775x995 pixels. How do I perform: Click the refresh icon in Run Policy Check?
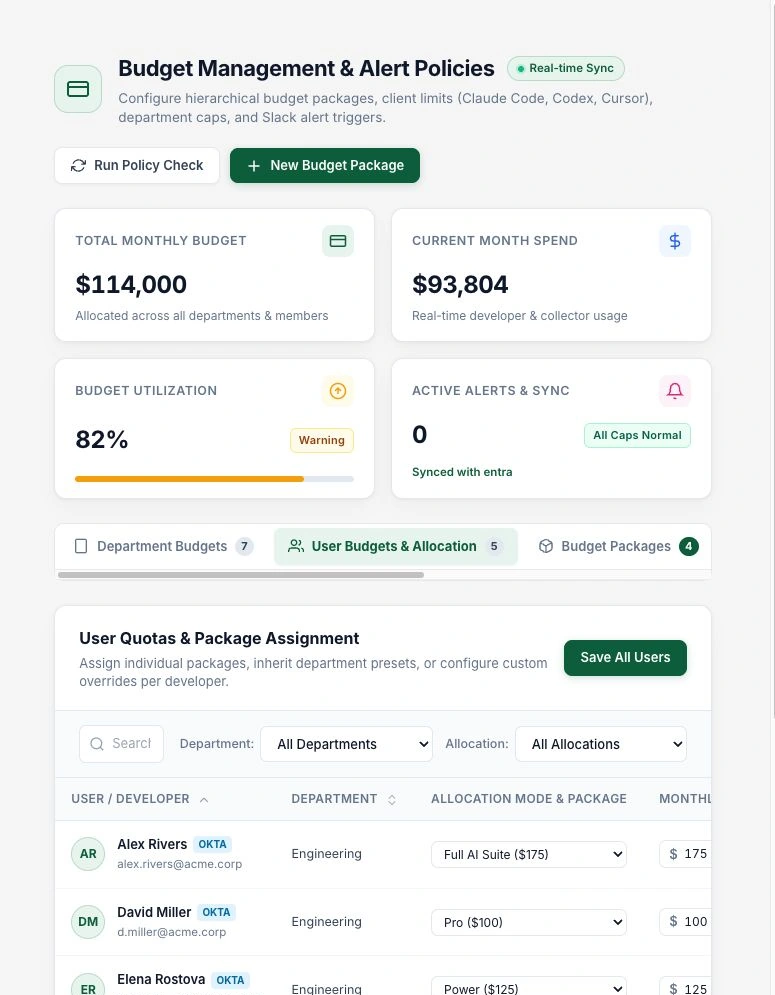[78, 166]
